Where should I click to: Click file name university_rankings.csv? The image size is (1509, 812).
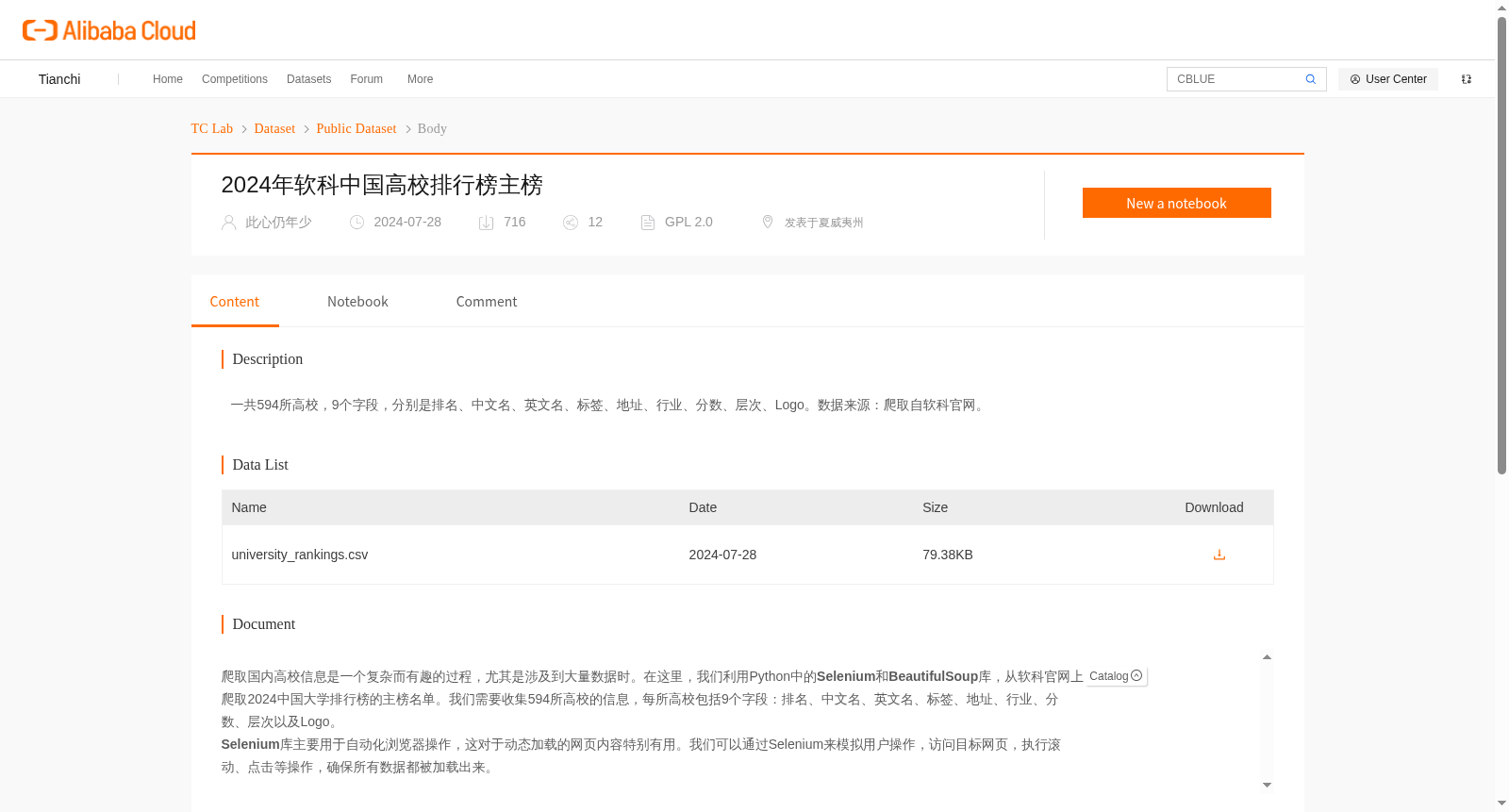[300, 555]
